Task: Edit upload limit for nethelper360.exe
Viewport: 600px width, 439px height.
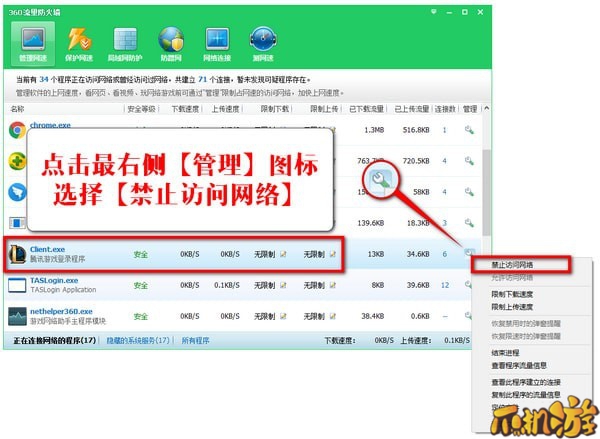Action: click(x=333, y=316)
